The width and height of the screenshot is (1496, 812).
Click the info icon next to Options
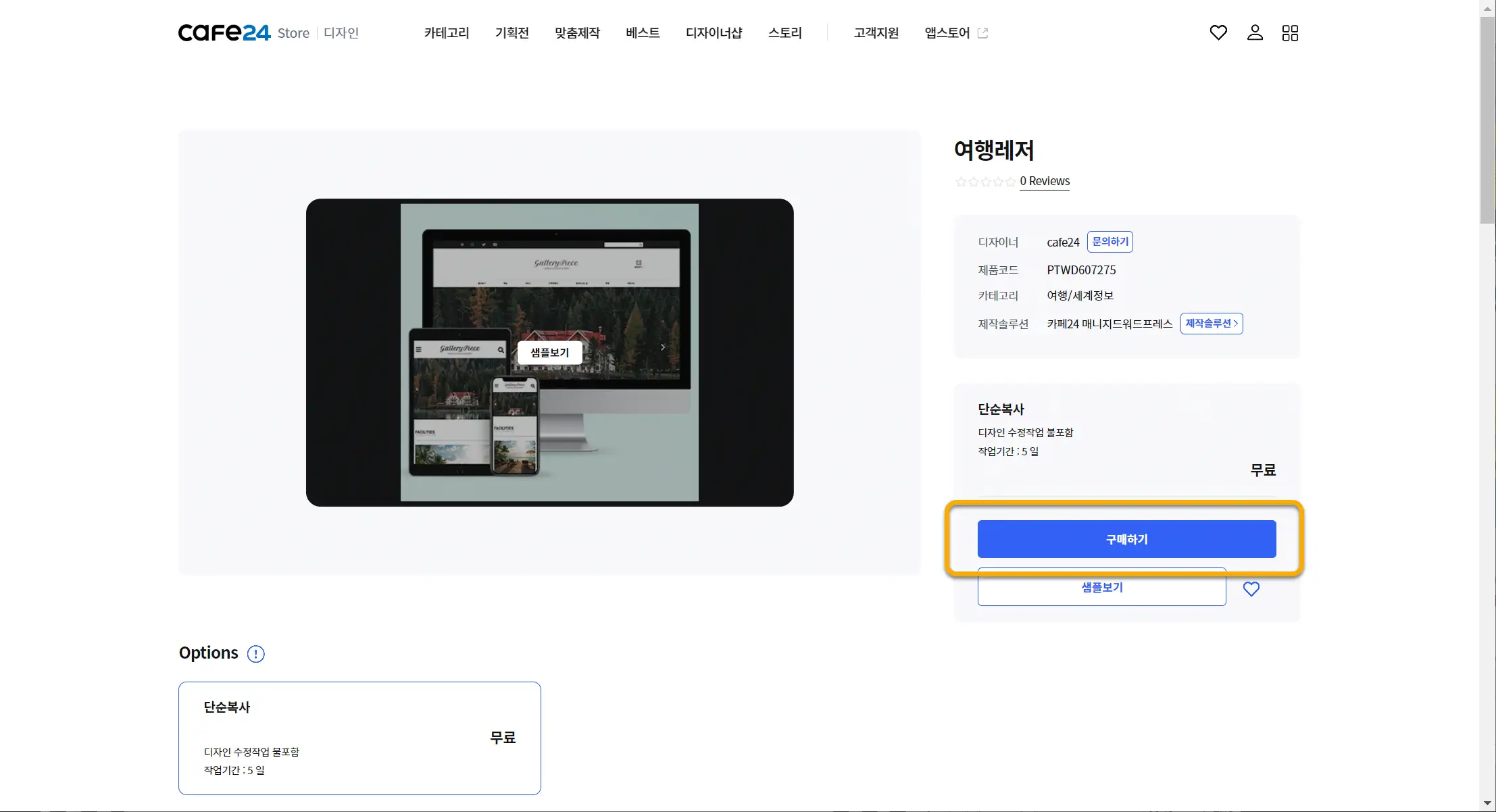coord(255,654)
